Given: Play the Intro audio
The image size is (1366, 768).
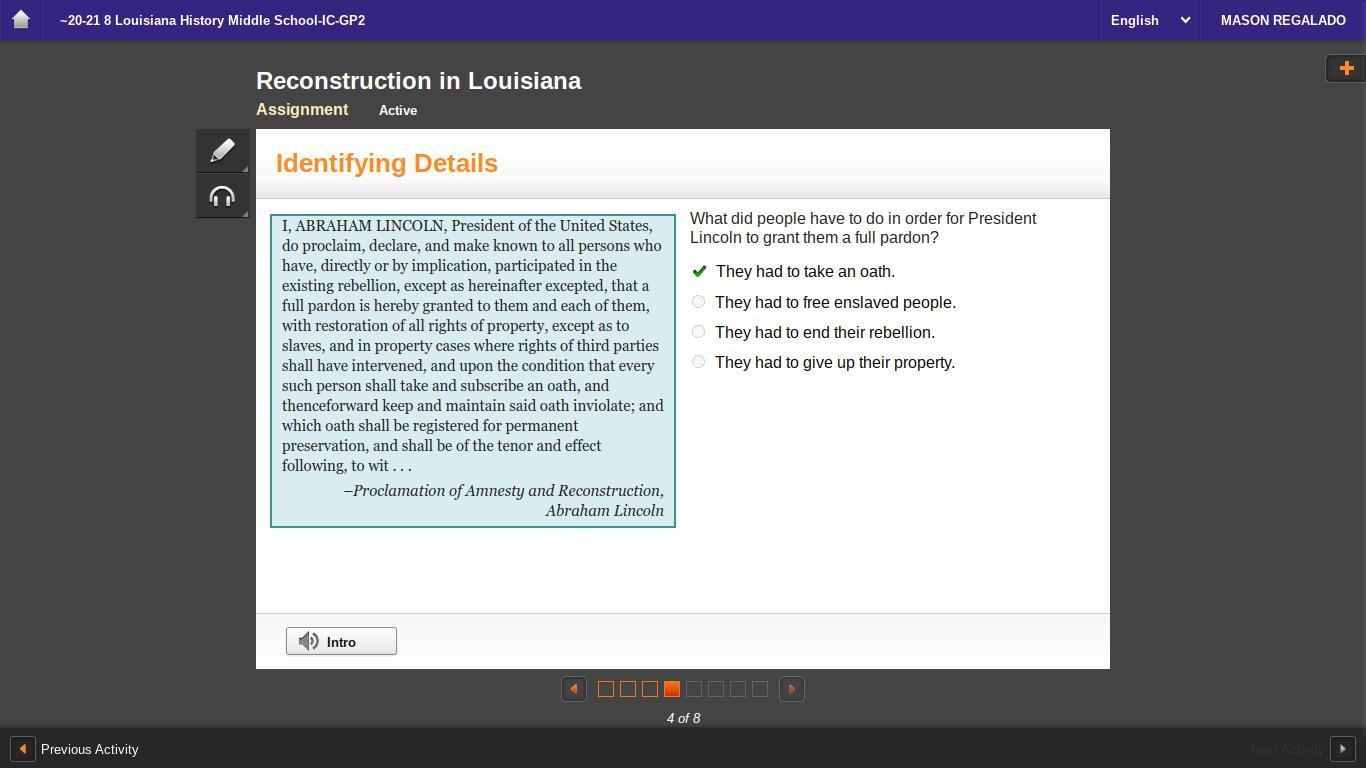Looking at the screenshot, I should [x=341, y=641].
